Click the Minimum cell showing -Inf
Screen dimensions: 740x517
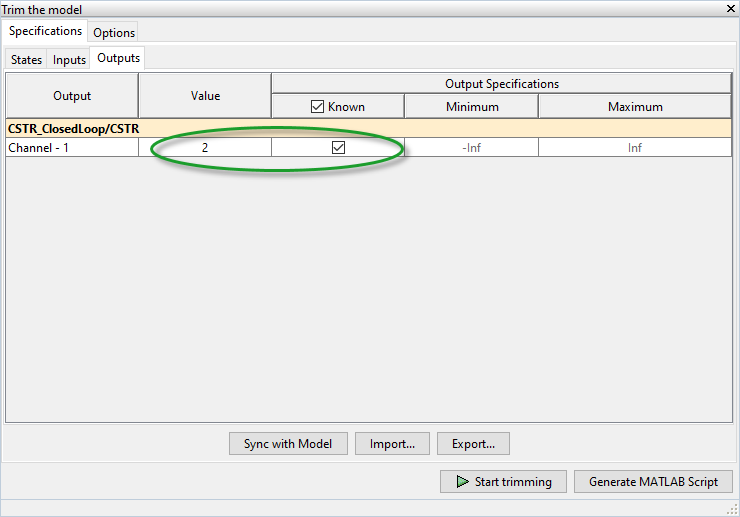pyautogui.click(x=471, y=147)
